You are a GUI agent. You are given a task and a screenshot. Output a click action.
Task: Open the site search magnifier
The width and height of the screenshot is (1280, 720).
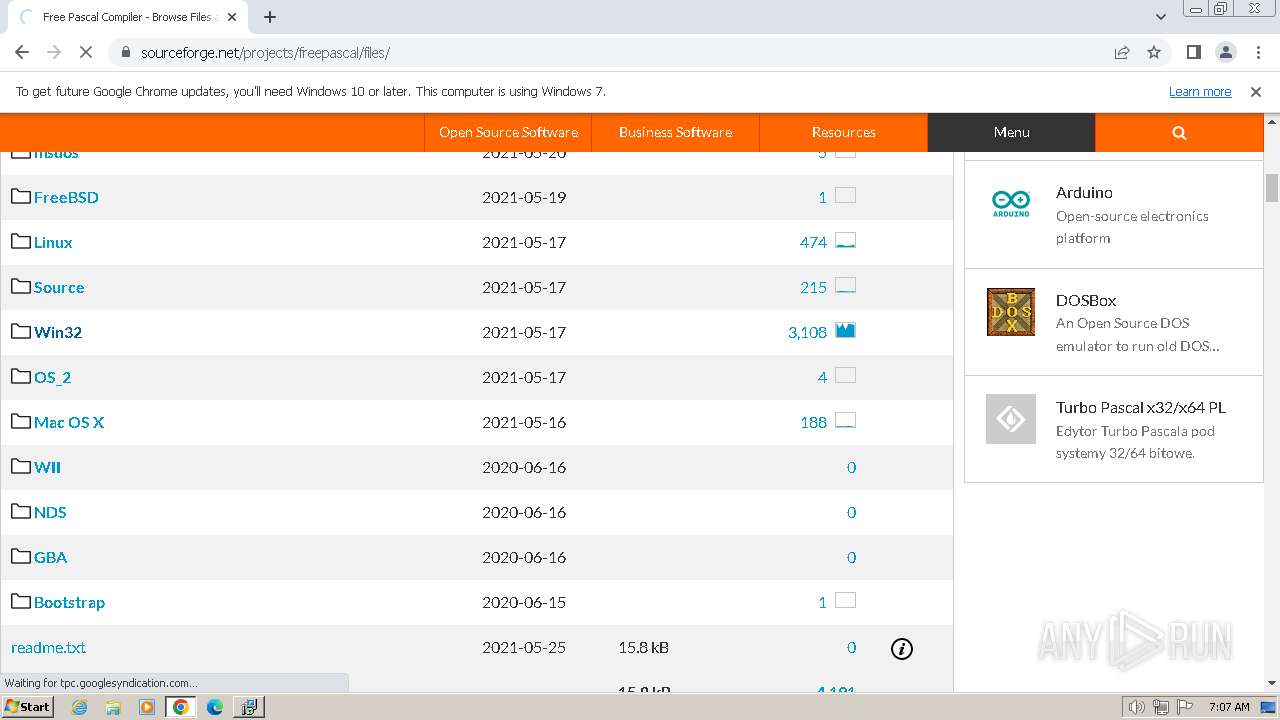click(x=1179, y=132)
